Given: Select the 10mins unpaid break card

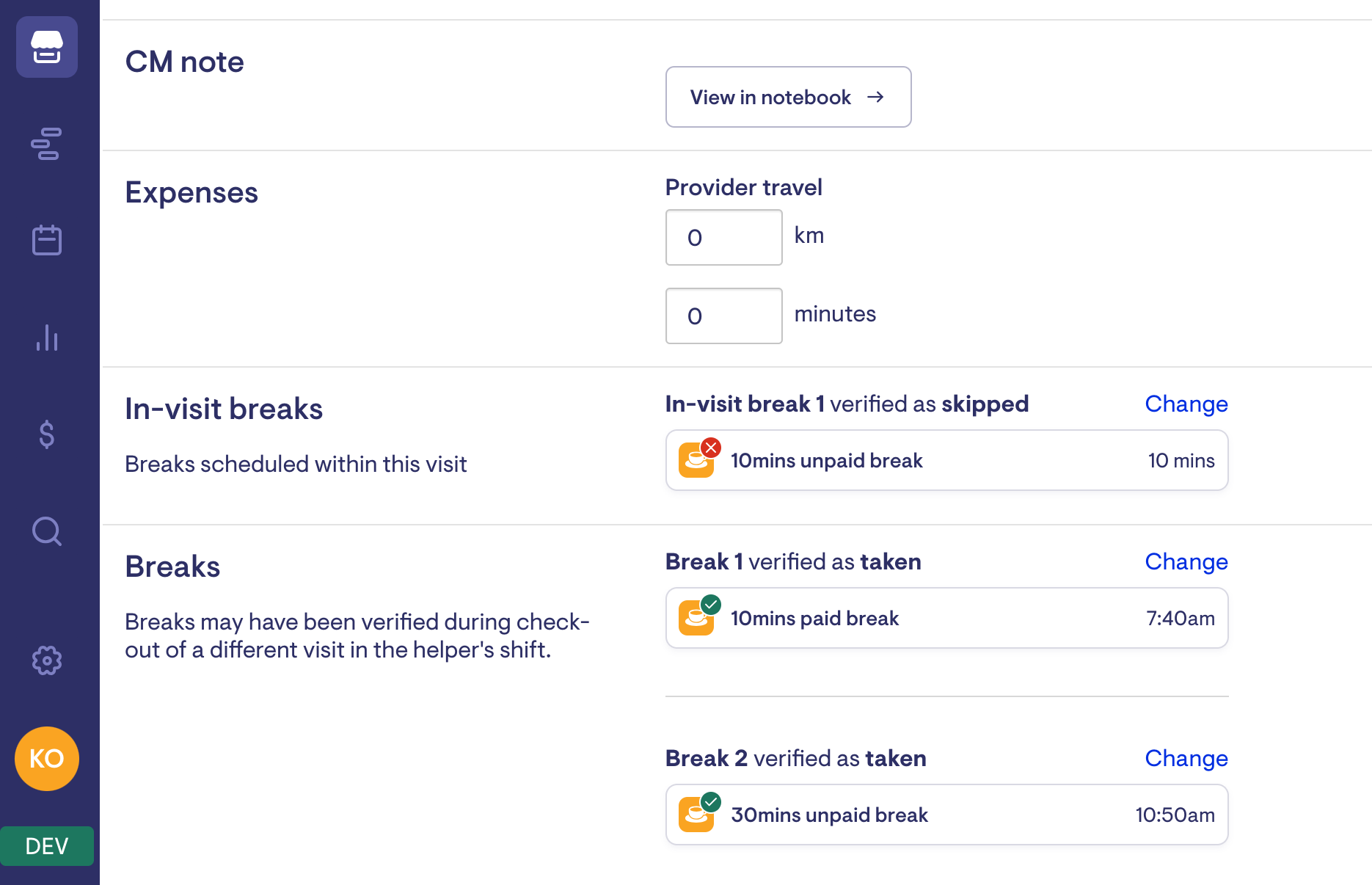Looking at the screenshot, I should (946, 461).
